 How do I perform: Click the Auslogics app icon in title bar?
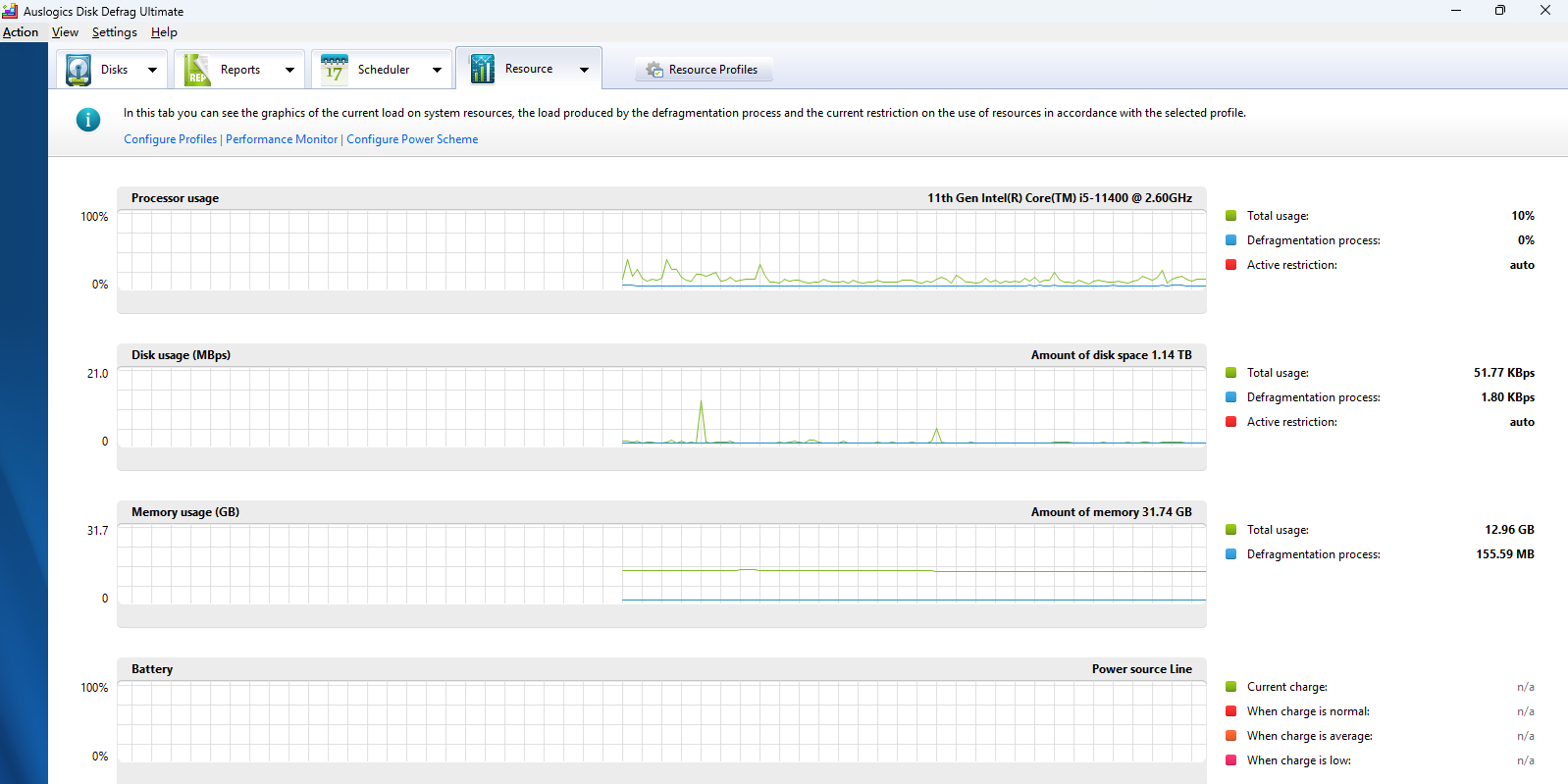[x=10, y=11]
